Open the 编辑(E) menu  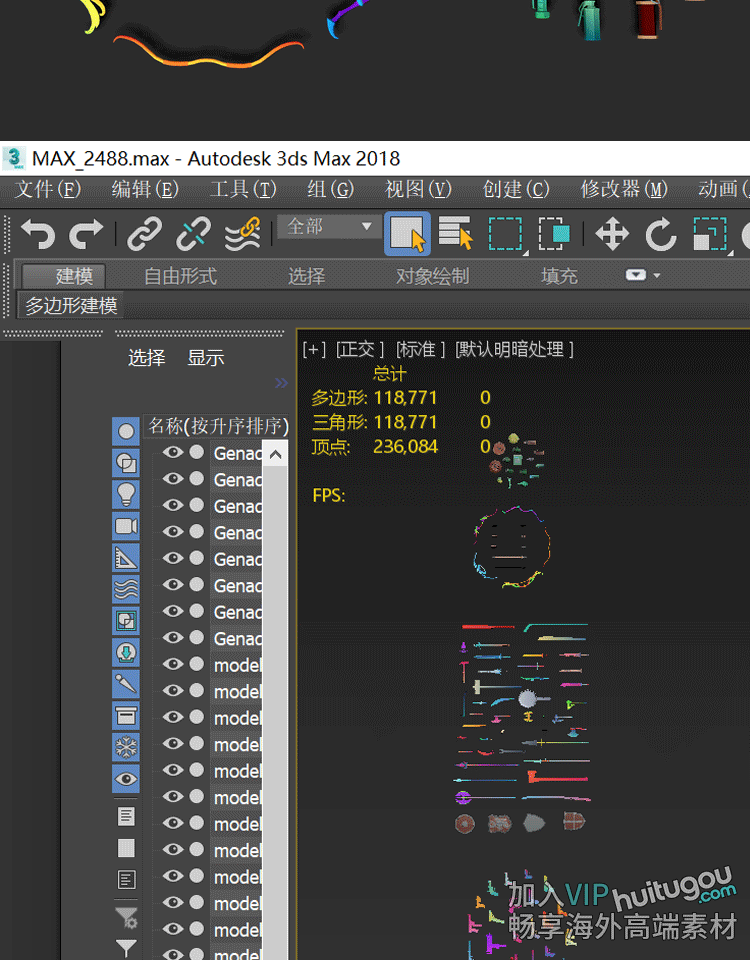(x=145, y=189)
